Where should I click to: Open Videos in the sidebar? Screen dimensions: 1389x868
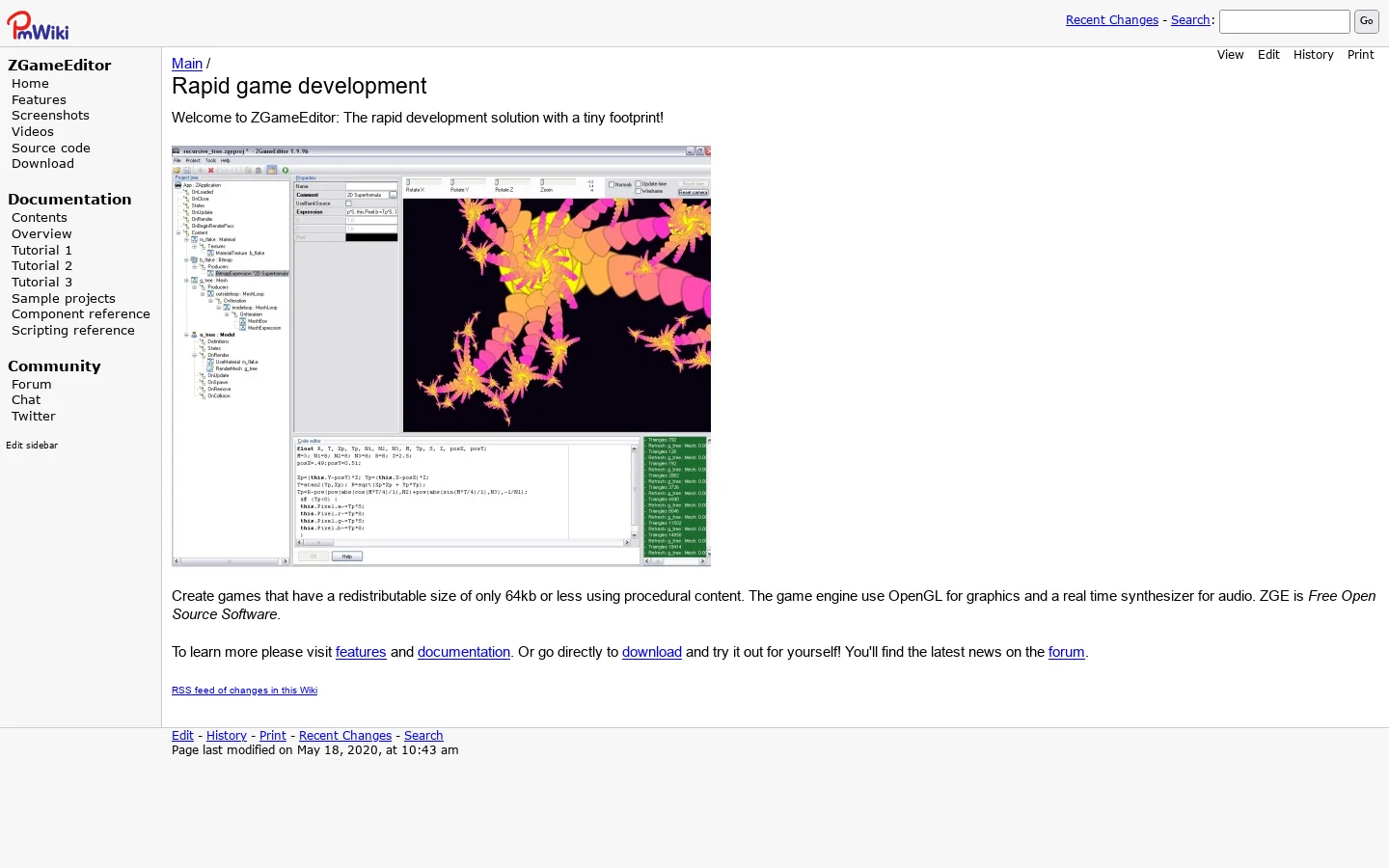[x=33, y=132]
